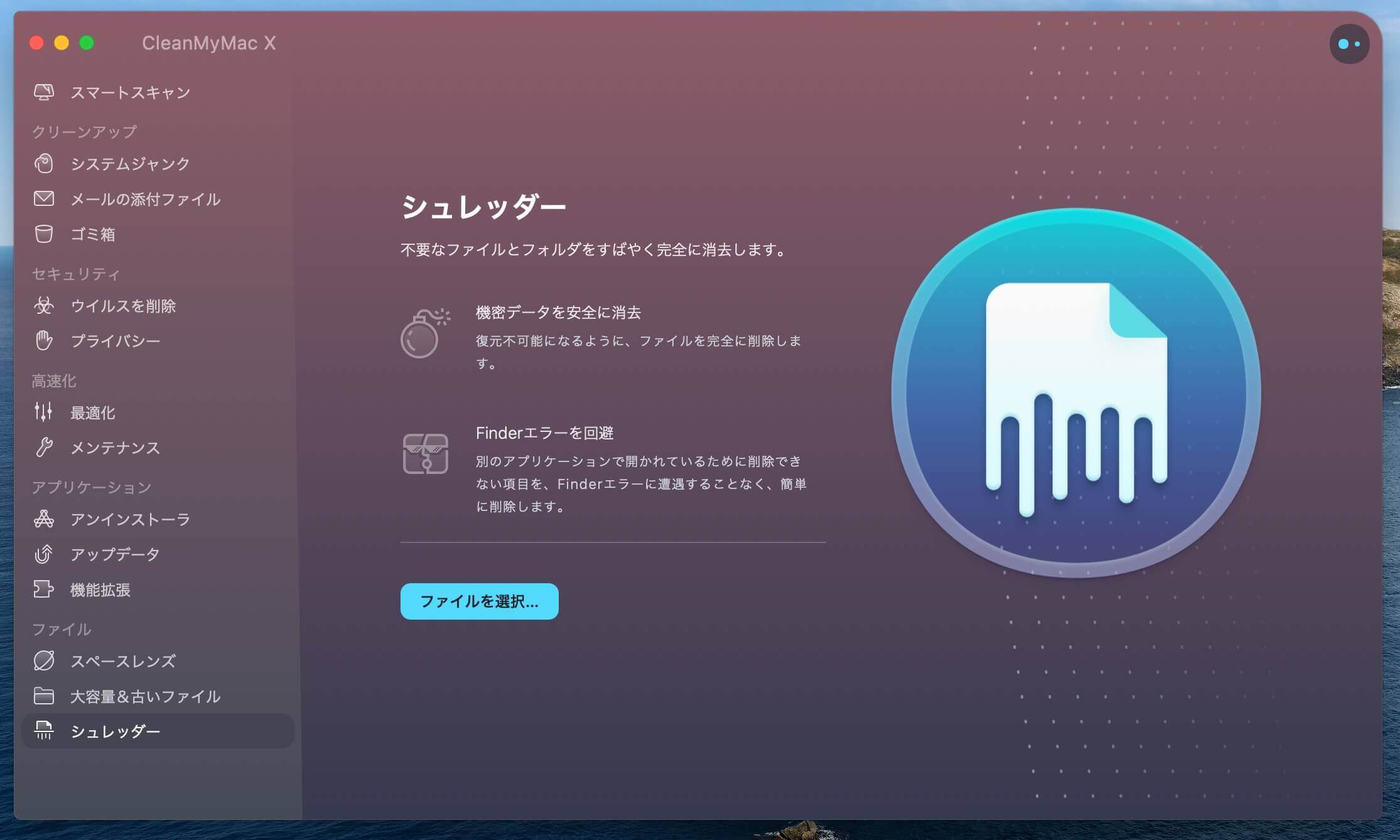1400x840 pixels.
Task: Open the CleanMyMac assistant at top right
Action: pos(1349,43)
